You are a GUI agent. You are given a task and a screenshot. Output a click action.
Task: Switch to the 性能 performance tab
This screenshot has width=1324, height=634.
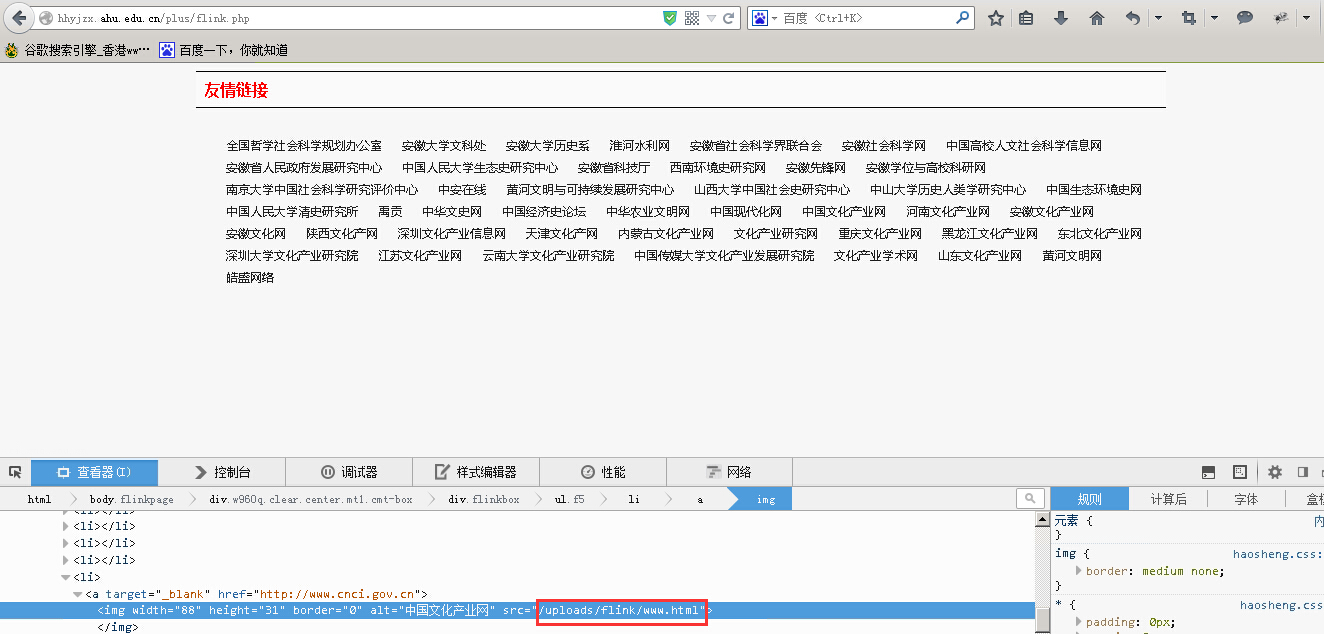[603, 472]
